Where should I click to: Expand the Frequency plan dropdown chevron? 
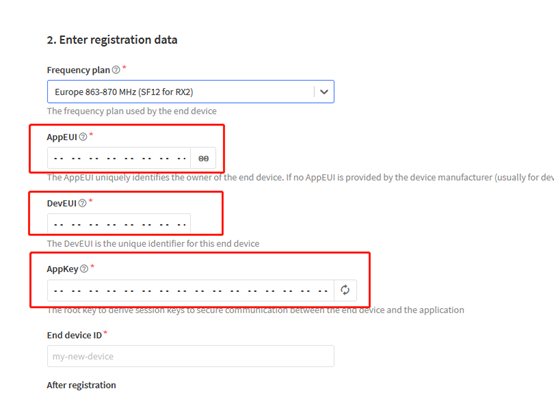click(x=324, y=92)
